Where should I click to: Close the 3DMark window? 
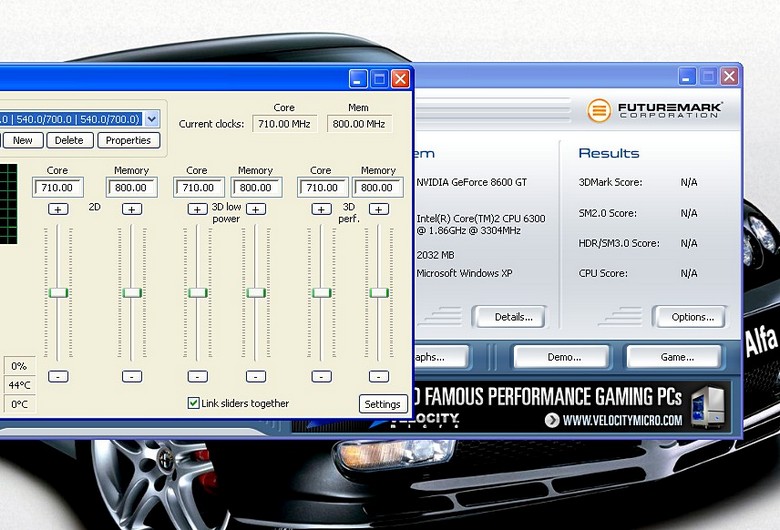point(730,77)
